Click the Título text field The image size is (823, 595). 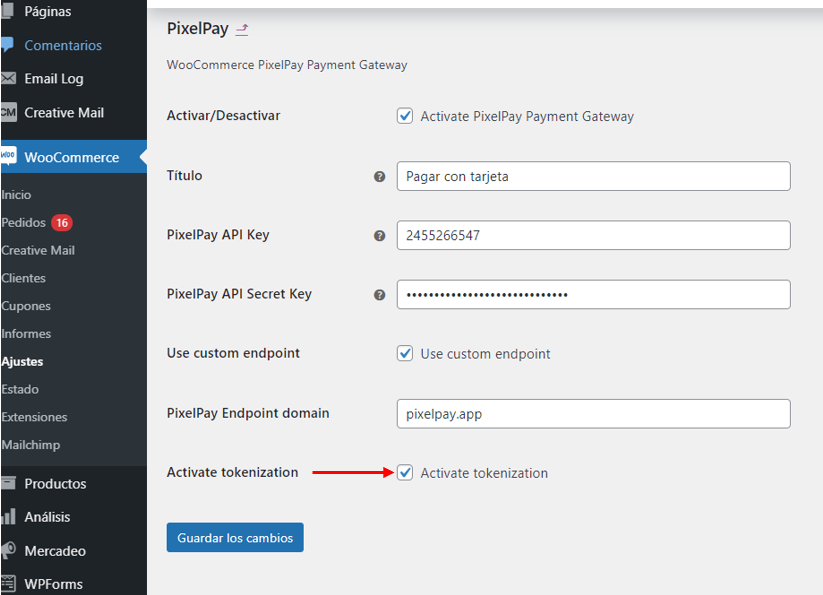point(594,176)
